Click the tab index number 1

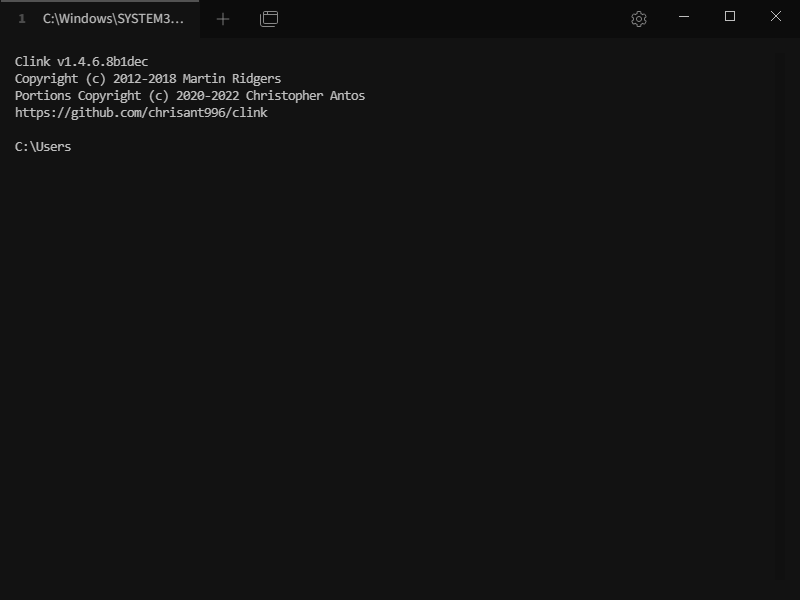(x=21, y=19)
